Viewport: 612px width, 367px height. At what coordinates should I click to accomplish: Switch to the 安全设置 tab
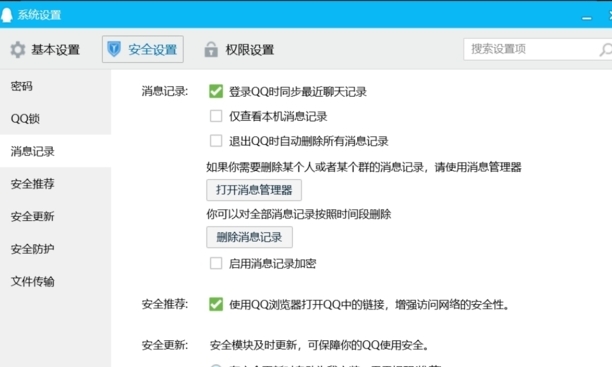coord(143,49)
